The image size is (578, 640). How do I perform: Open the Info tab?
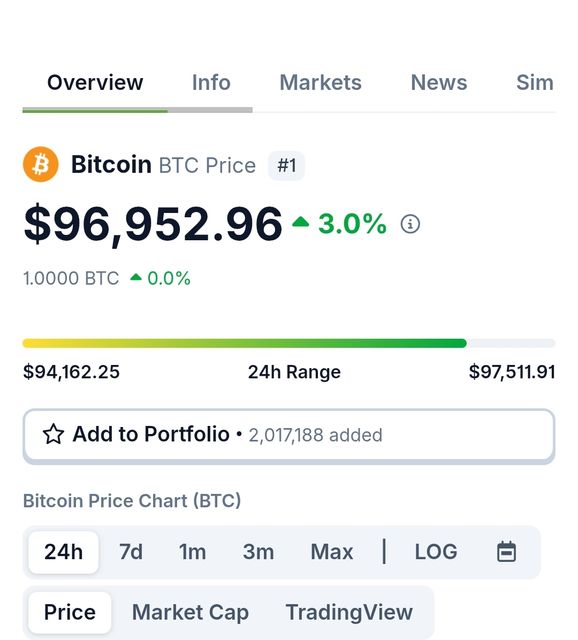211,82
